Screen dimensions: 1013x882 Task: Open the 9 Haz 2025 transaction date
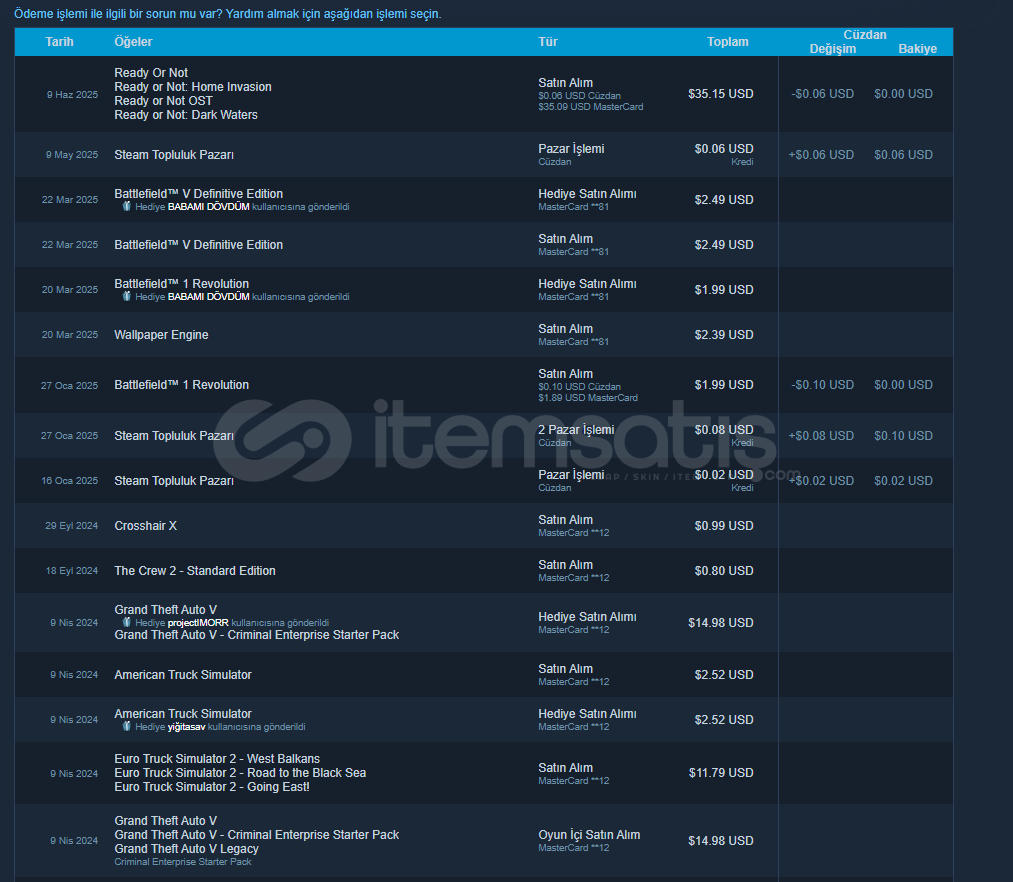coord(72,94)
